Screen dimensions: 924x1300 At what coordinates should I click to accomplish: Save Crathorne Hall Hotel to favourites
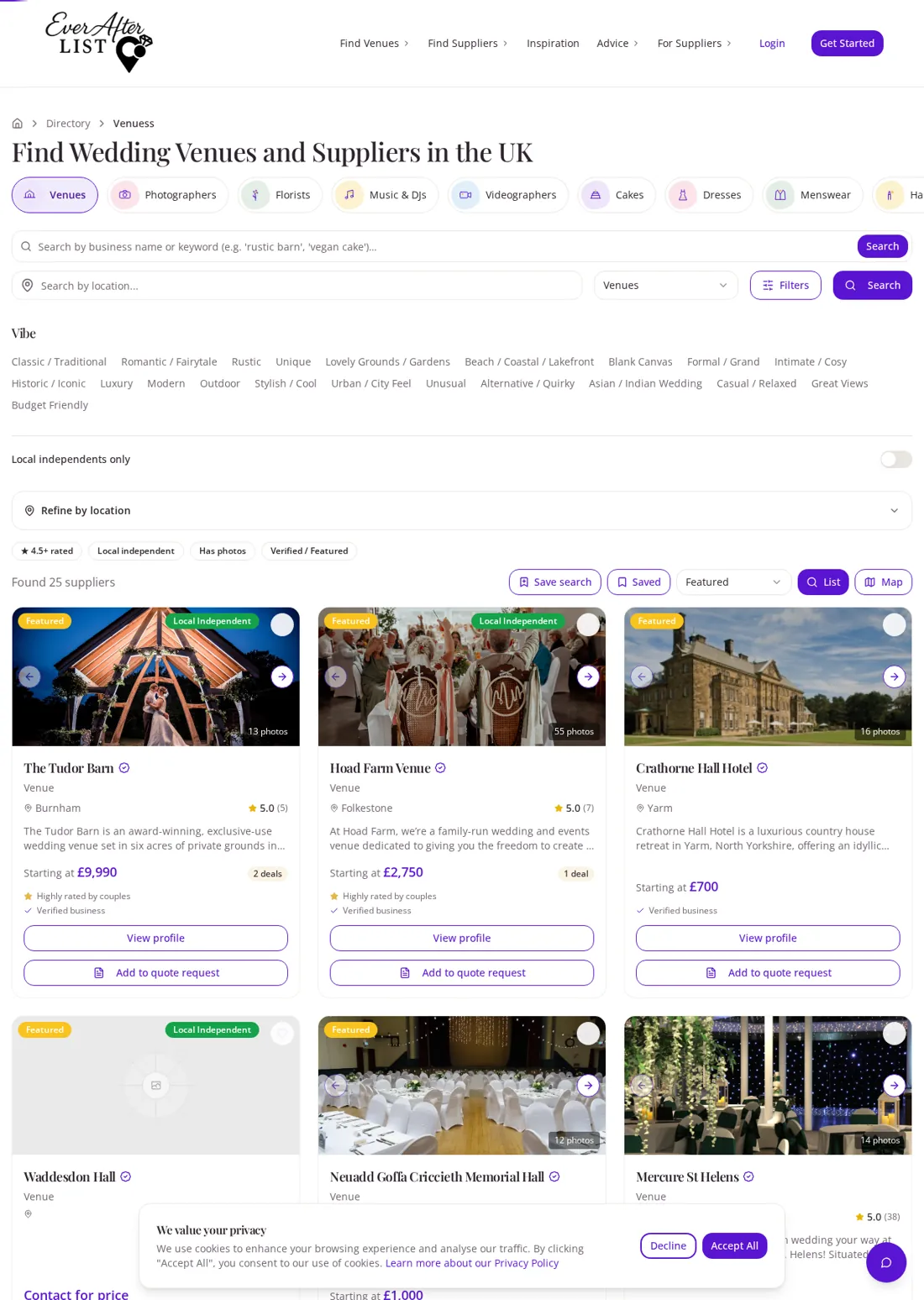(894, 624)
